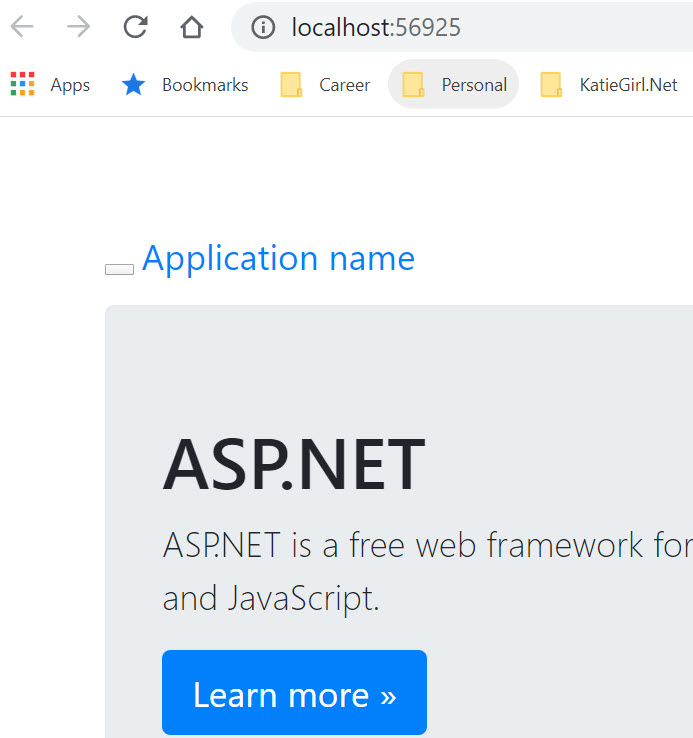
Task: Go to the home page icon
Action: (192, 26)
